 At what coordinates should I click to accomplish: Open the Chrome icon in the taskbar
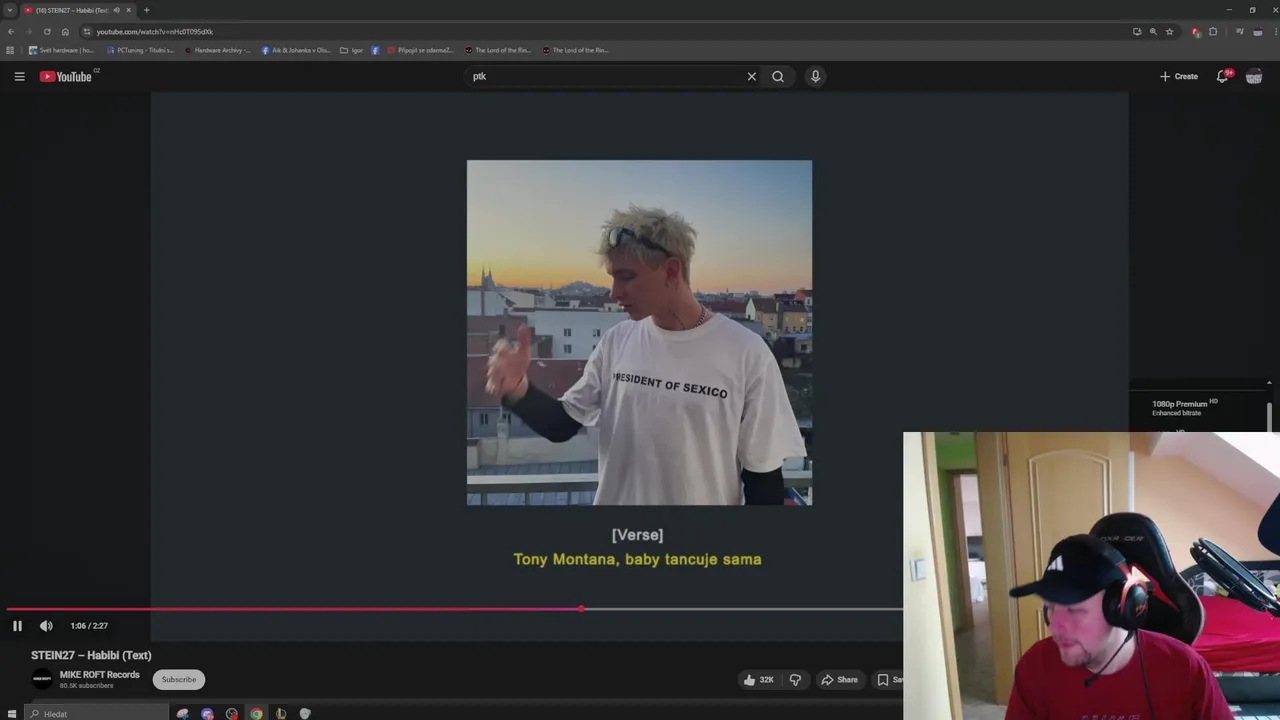click(x=256, y=714)
